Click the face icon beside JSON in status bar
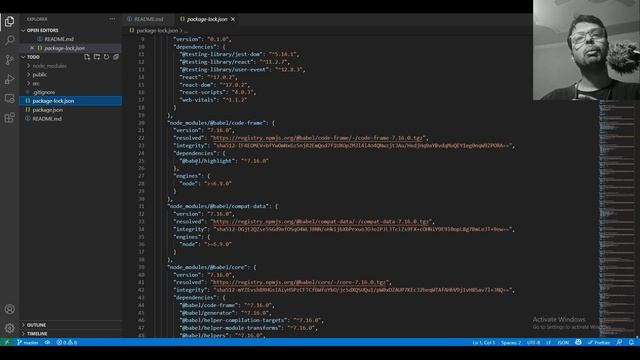Viewport: 640px width, 360px height. (x=578, y=342)
